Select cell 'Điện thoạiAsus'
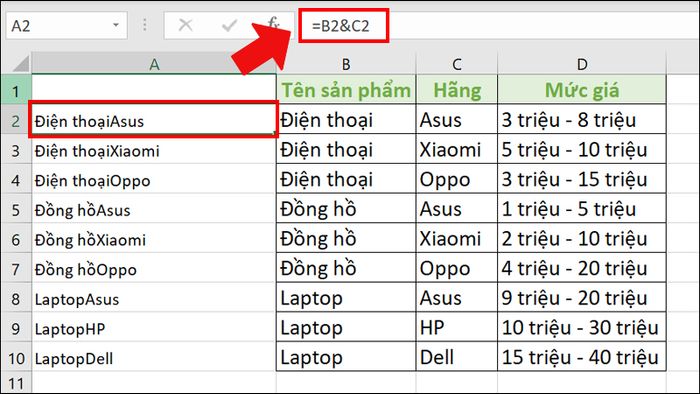Image resolution: width=700 pixels, height=394 pixels. pos(154,120)
